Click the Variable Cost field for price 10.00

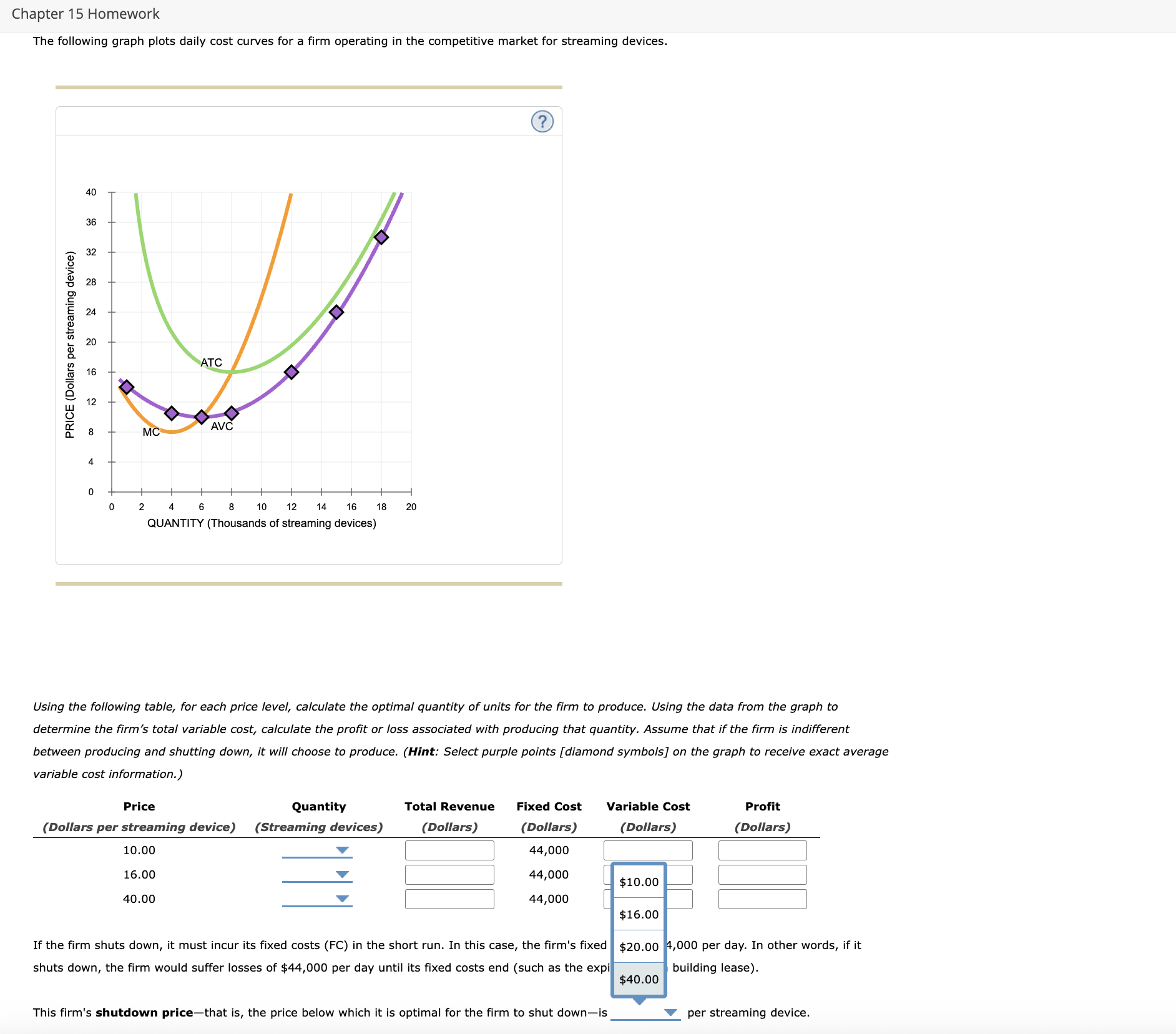(647, 850)
